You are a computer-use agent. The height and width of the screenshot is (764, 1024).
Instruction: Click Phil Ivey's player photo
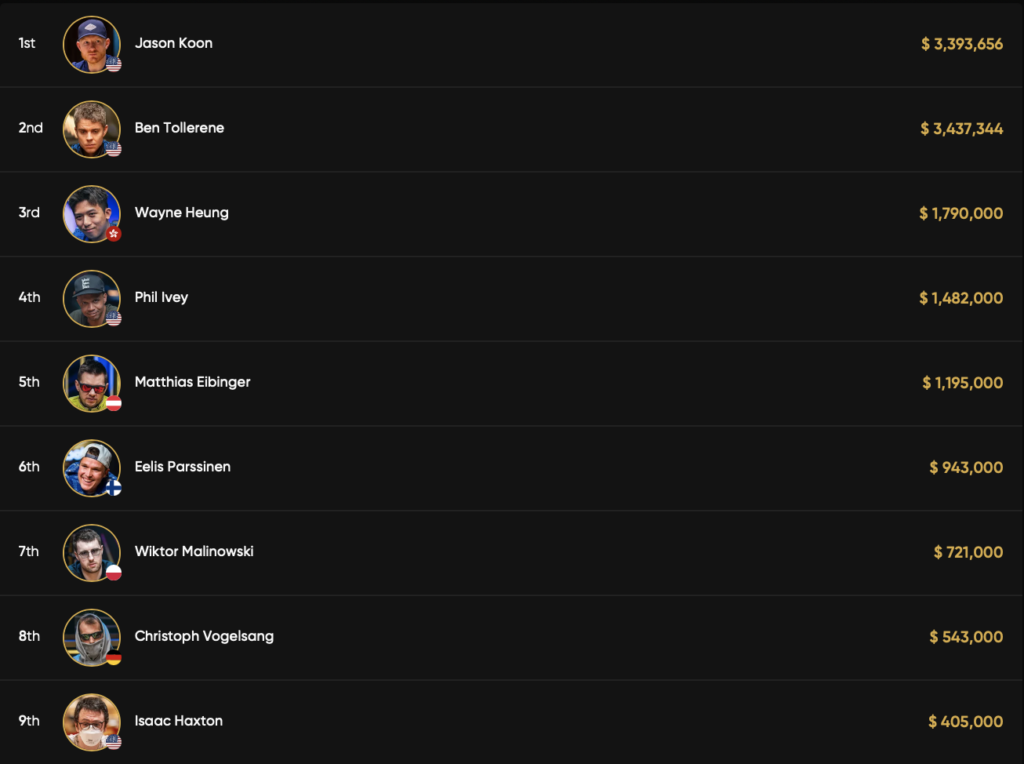(91, 298)
